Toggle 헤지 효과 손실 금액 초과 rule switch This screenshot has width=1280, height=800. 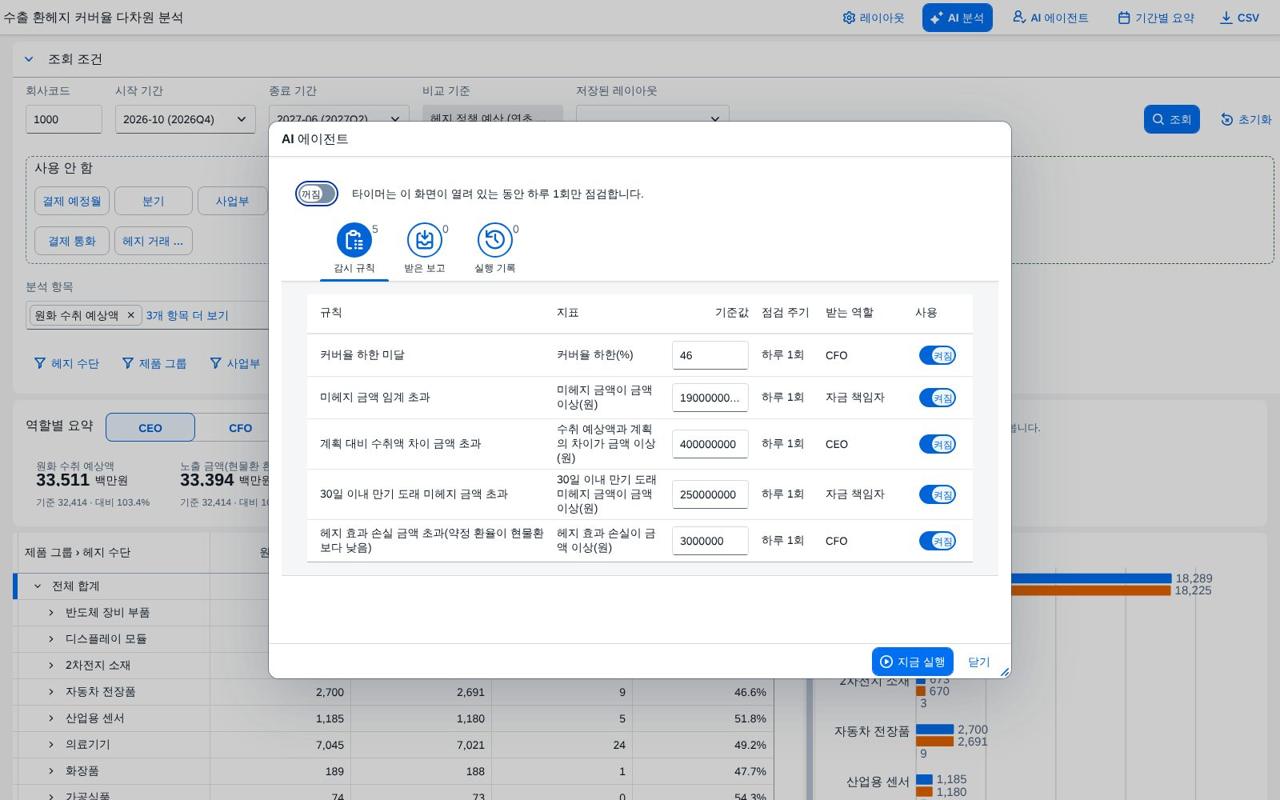(x=937, y=541)
